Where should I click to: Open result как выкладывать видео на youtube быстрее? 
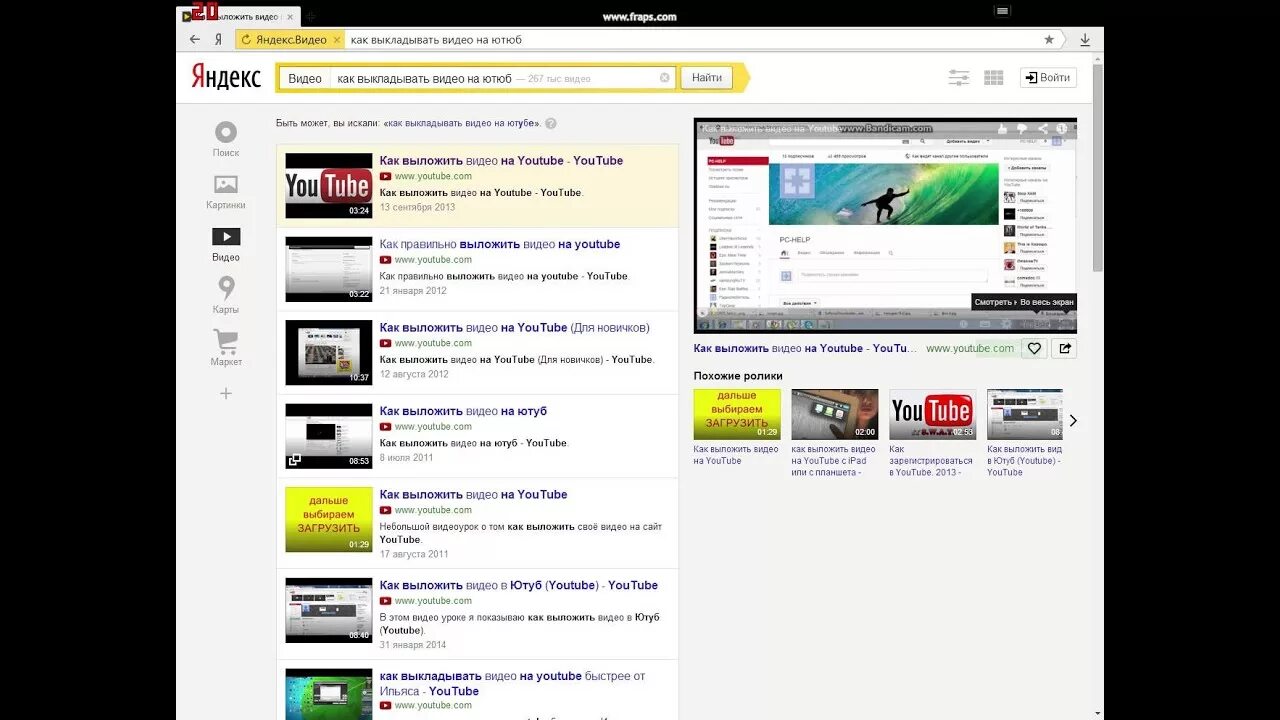tap(512, 683)
